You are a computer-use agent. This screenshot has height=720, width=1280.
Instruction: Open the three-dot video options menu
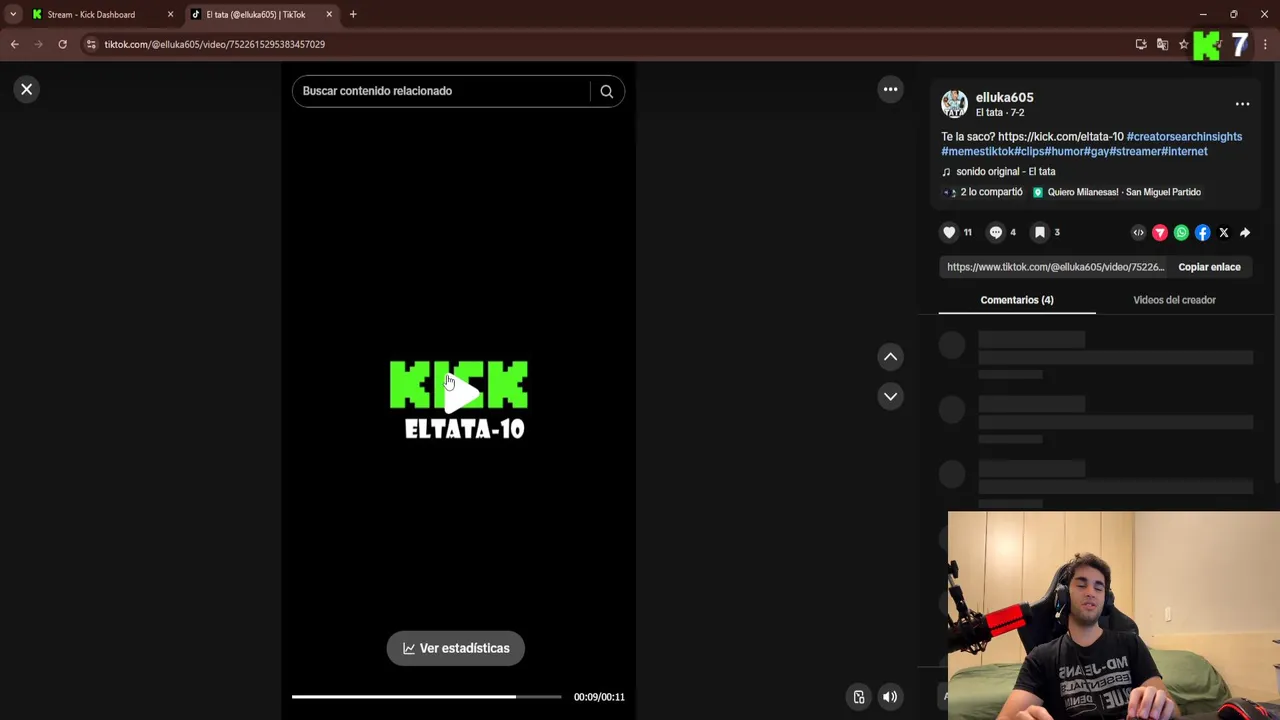(x=890, y=89)
